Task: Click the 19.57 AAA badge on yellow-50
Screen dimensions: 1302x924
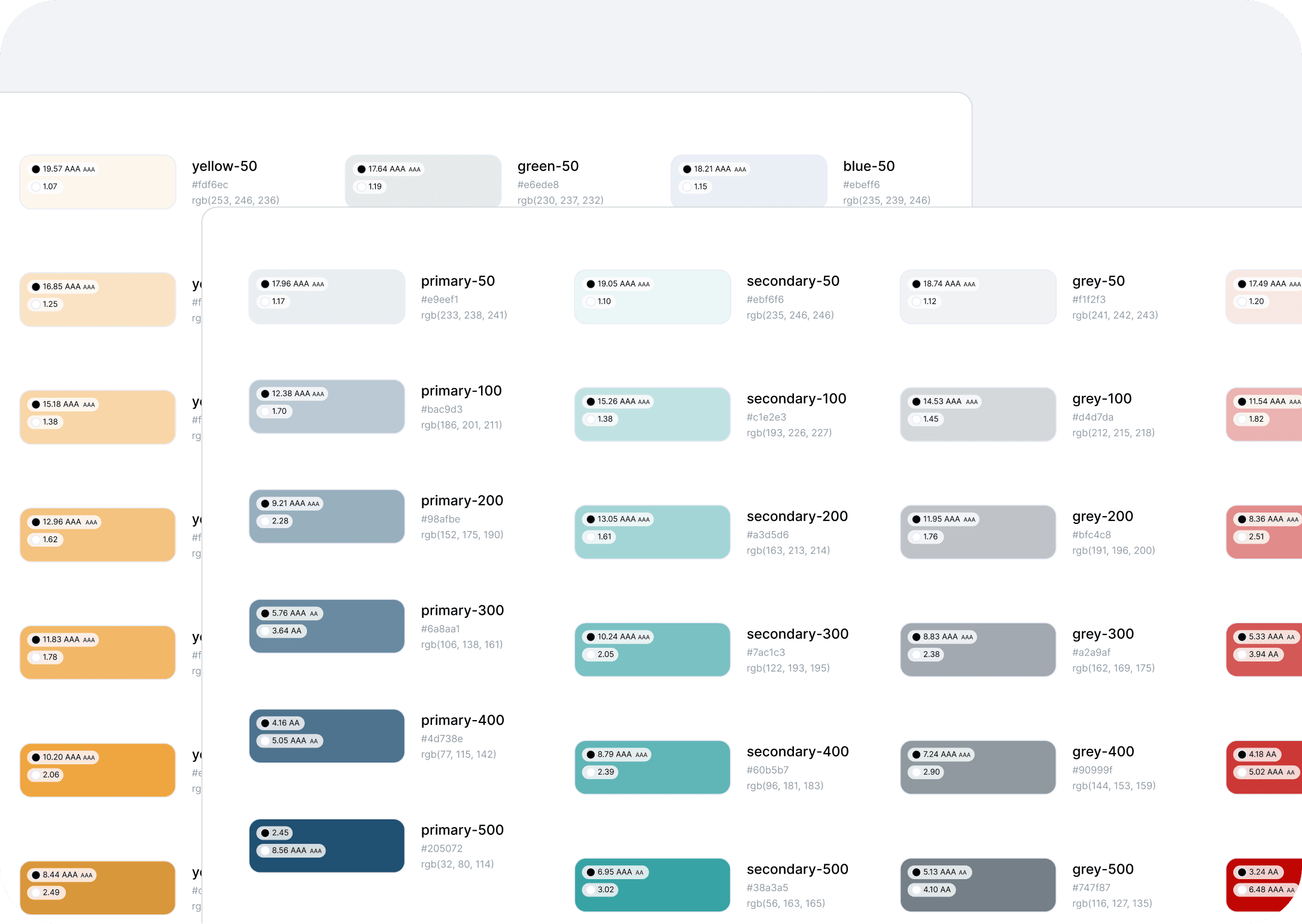Action: click(63, 169)
